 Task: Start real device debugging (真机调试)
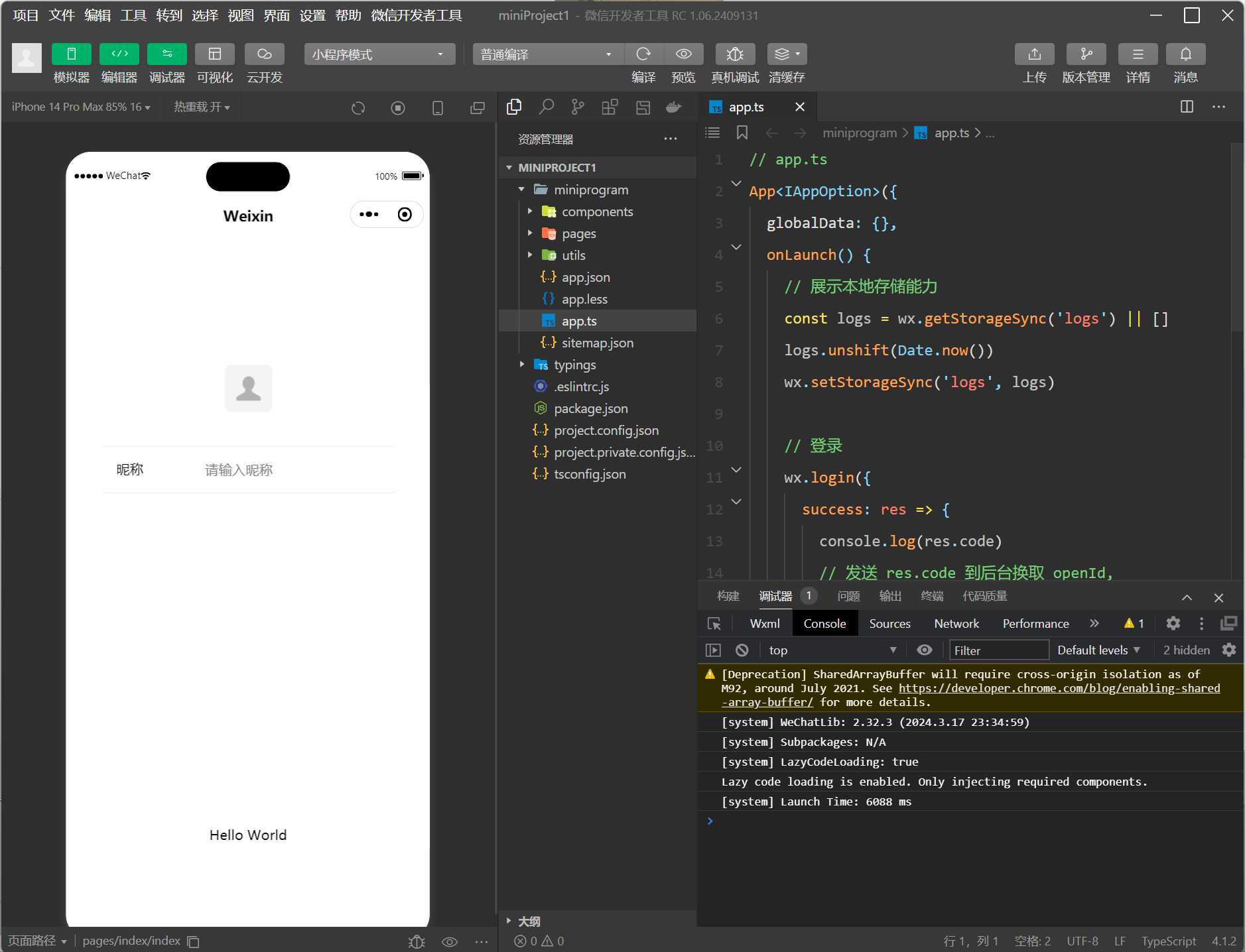click(x=735, y=54)
